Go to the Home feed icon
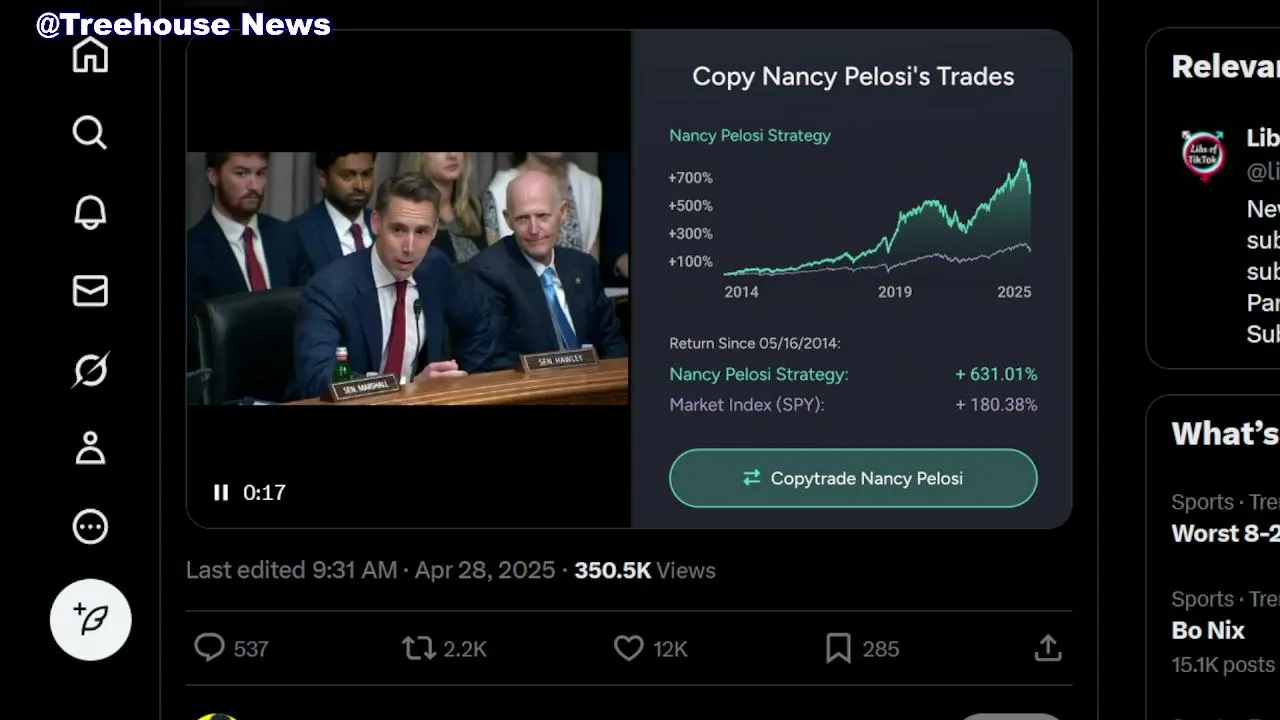1280x720 pixels. [90, 54]
